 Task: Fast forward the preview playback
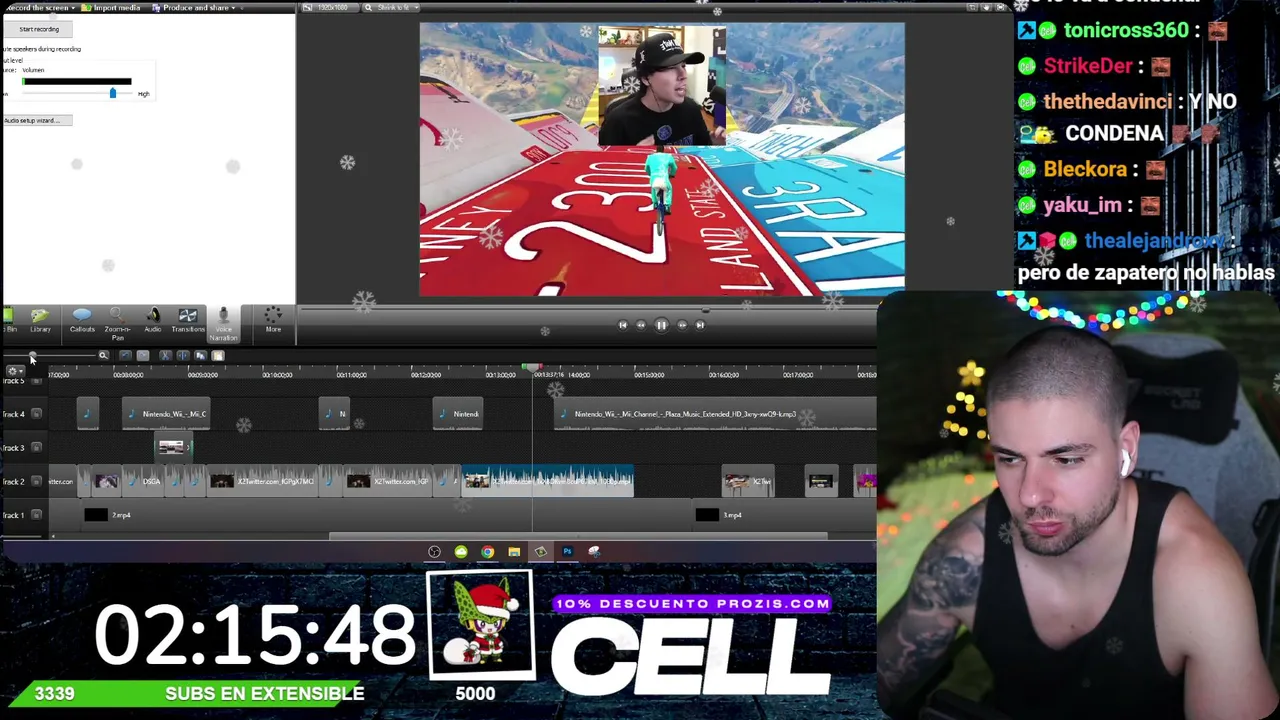point(682,325)
